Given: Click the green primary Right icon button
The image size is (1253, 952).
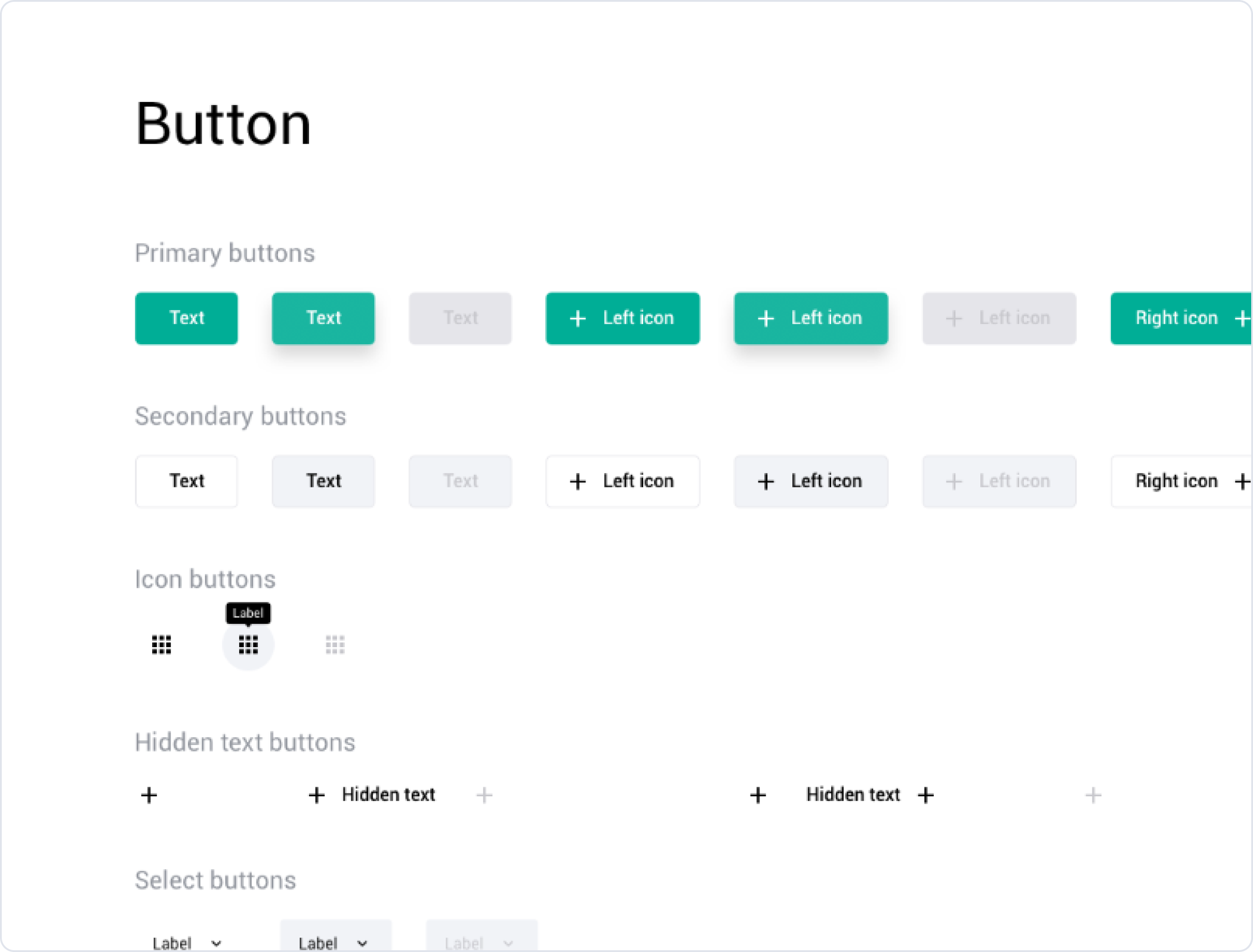Looking at the screenshot, I should (1181, 318).
